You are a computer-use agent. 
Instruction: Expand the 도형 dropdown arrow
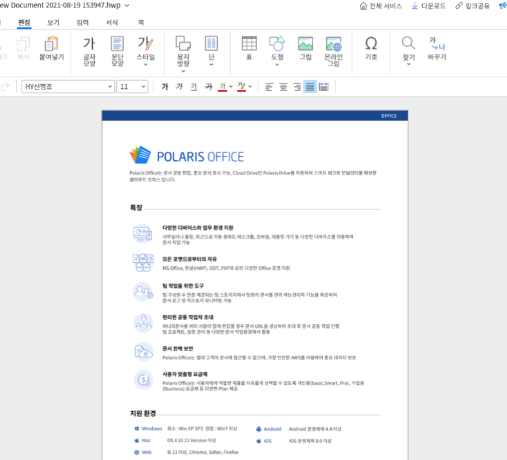click(x=277, y=65)
